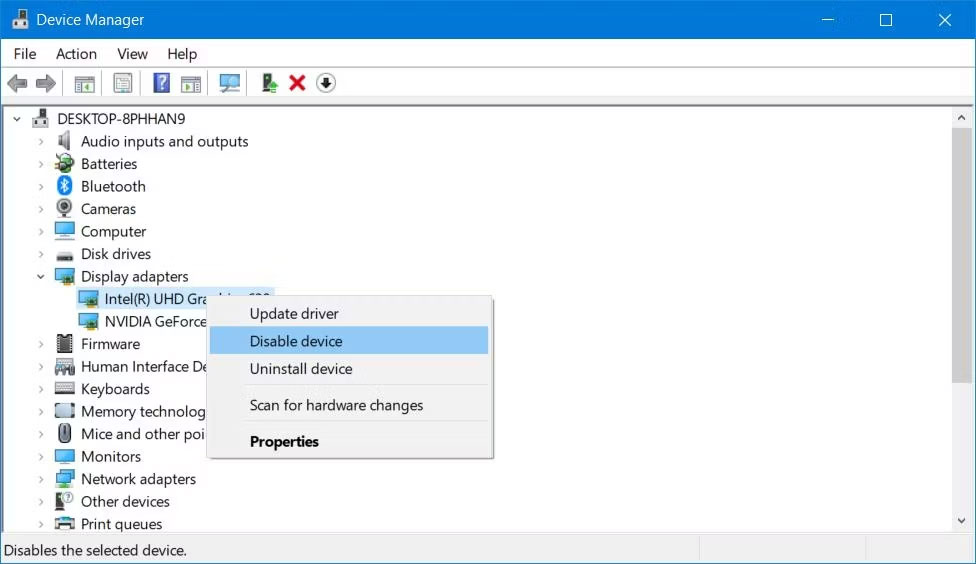Expand Audio inputs and outputs

[41, 141]
